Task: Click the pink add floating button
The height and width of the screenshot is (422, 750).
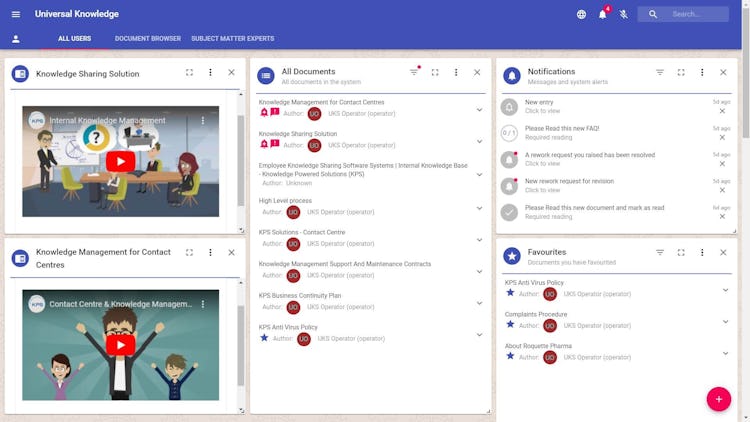Action: [718, 399]
